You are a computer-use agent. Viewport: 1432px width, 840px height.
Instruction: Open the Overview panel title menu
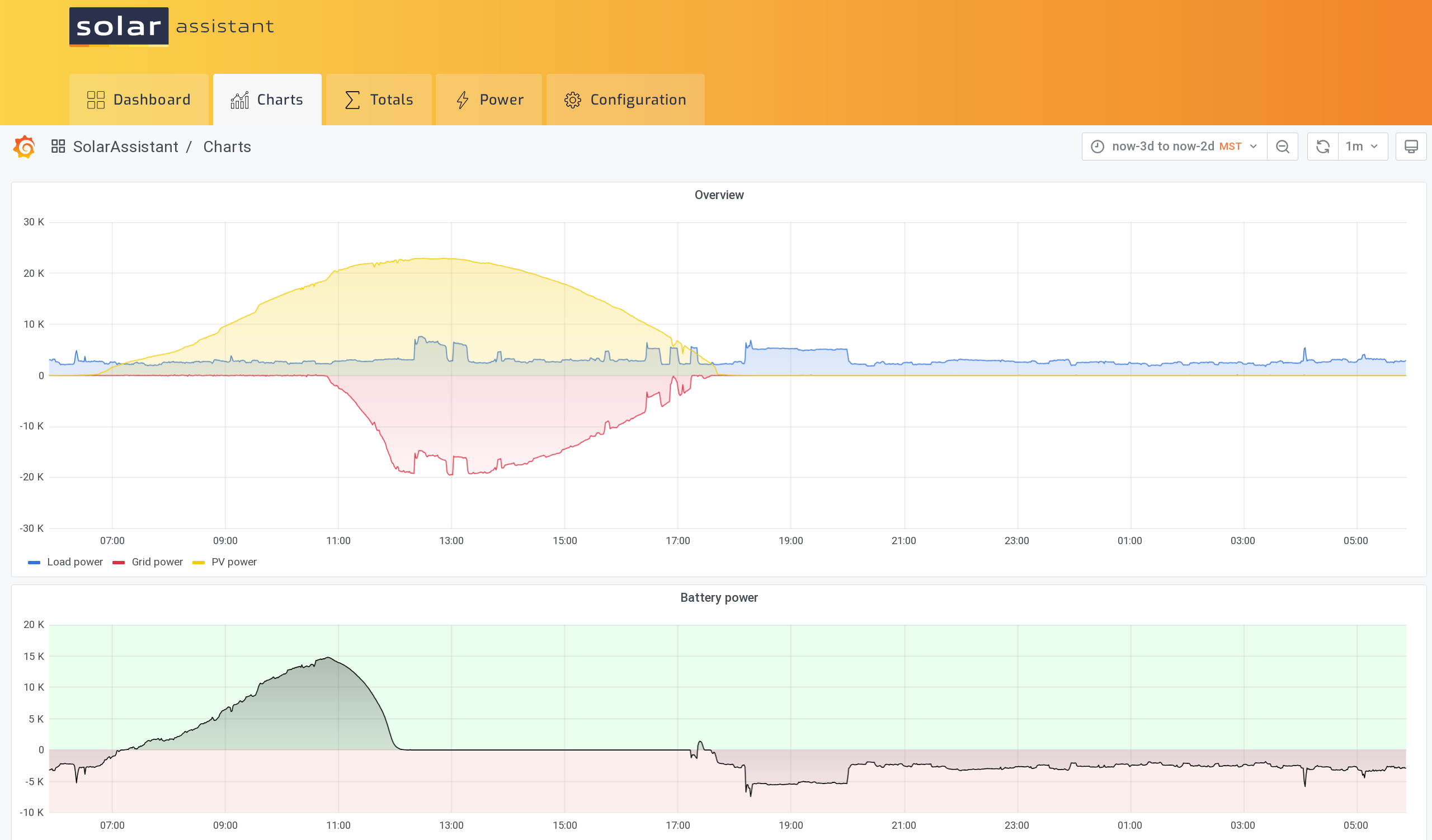tap(718, 195)
